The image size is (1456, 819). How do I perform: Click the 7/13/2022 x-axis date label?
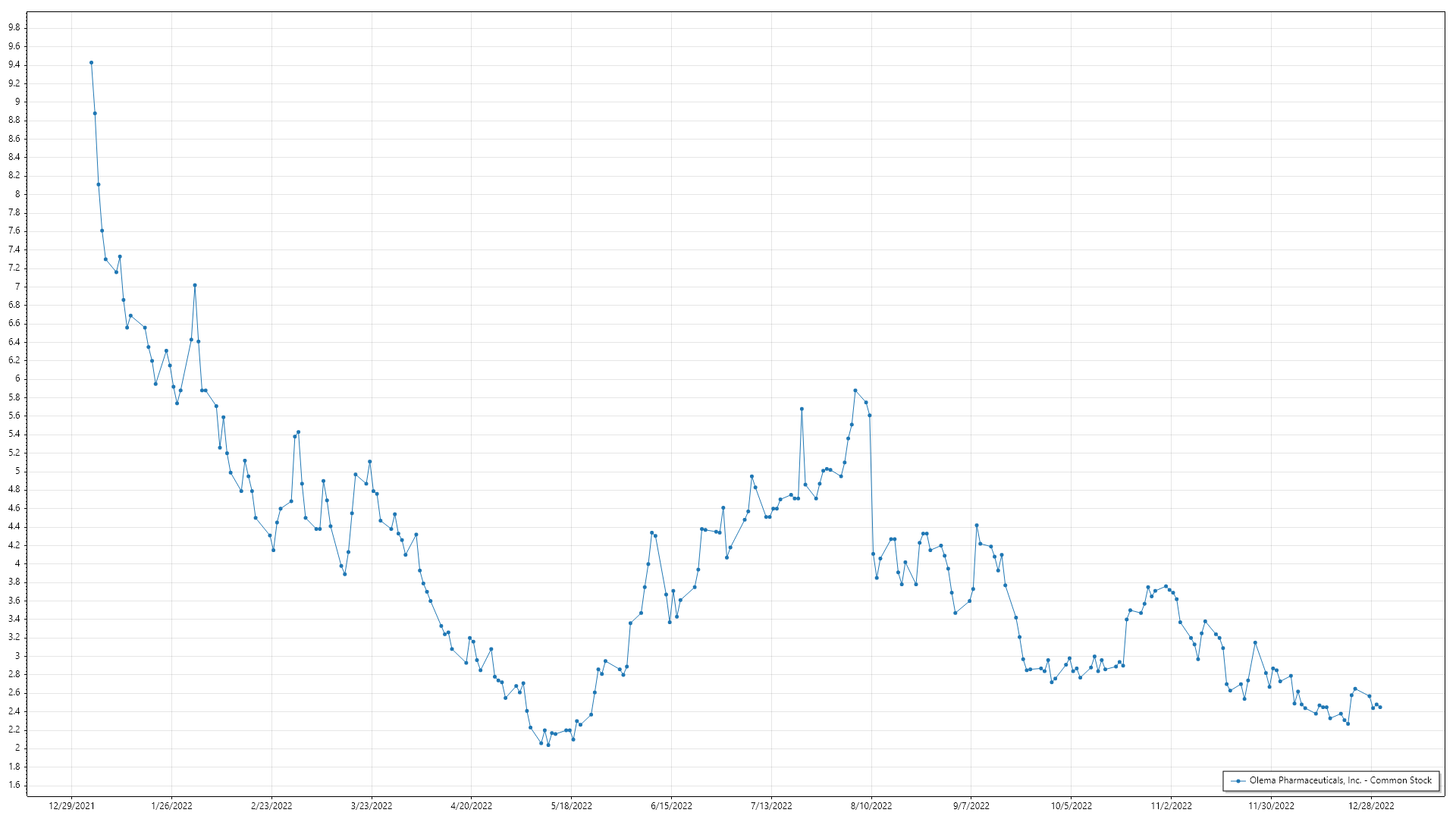click(771, 806)
